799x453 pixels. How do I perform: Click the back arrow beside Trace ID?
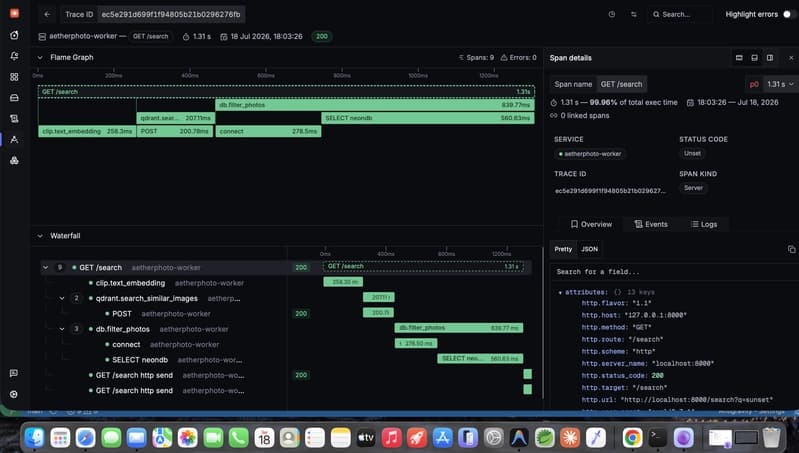tap(47, 14)
